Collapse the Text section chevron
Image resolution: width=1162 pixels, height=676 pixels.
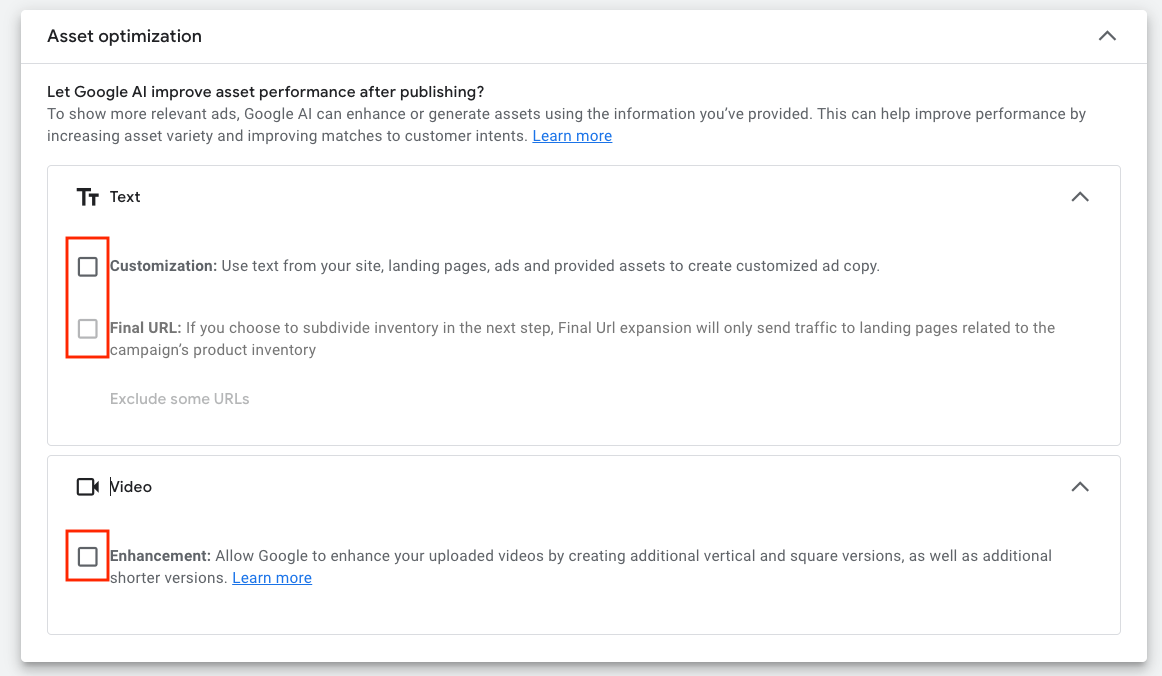tap(1080, 197)
